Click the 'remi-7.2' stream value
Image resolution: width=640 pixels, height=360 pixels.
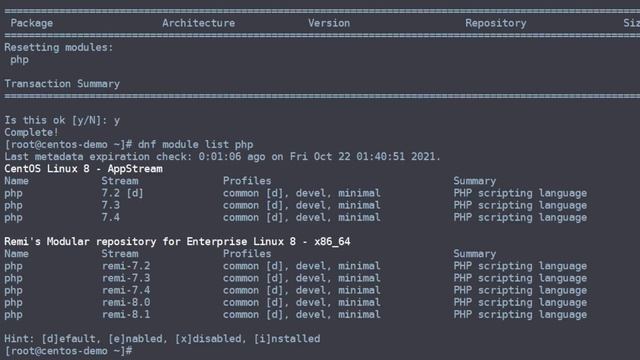point(126,266)
